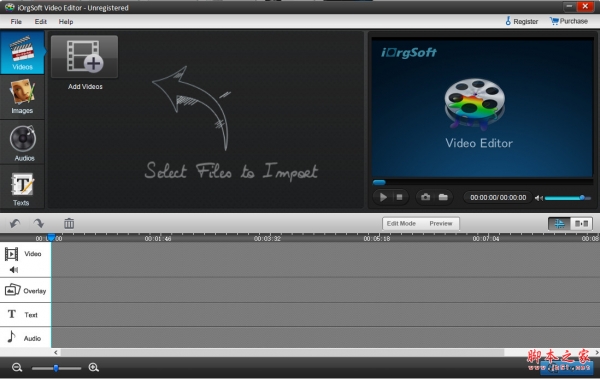Adjust the timeline zoom slider
This screenshot has width=600, height=379.
(56, 368)
